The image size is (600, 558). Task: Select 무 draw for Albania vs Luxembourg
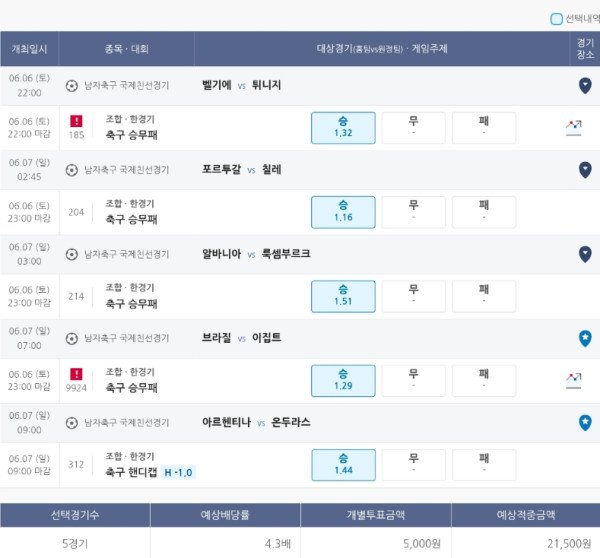pos(414,297)
